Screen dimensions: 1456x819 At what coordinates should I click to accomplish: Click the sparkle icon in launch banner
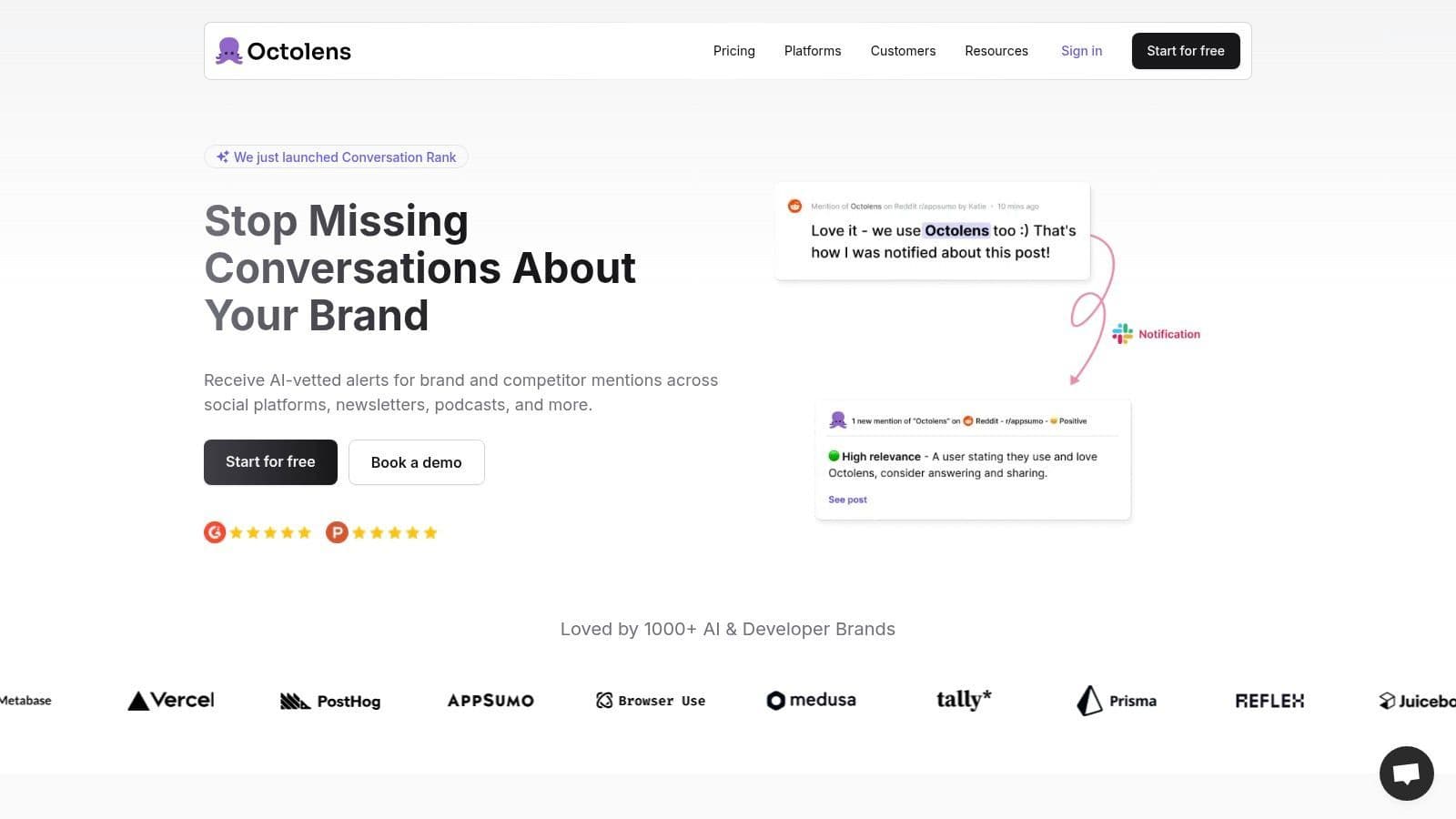[222, 157]
